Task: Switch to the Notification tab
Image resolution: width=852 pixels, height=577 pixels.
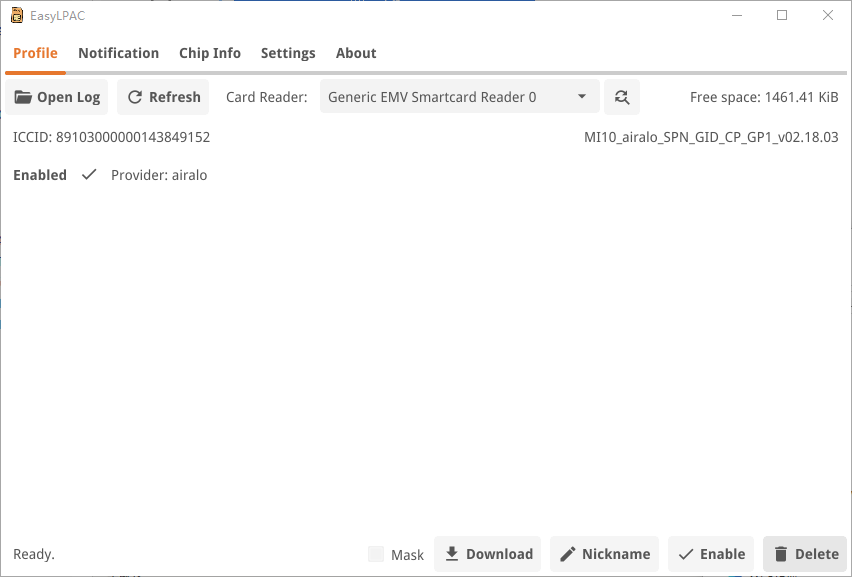Action: pyautogui.click(x=118, y=53)
